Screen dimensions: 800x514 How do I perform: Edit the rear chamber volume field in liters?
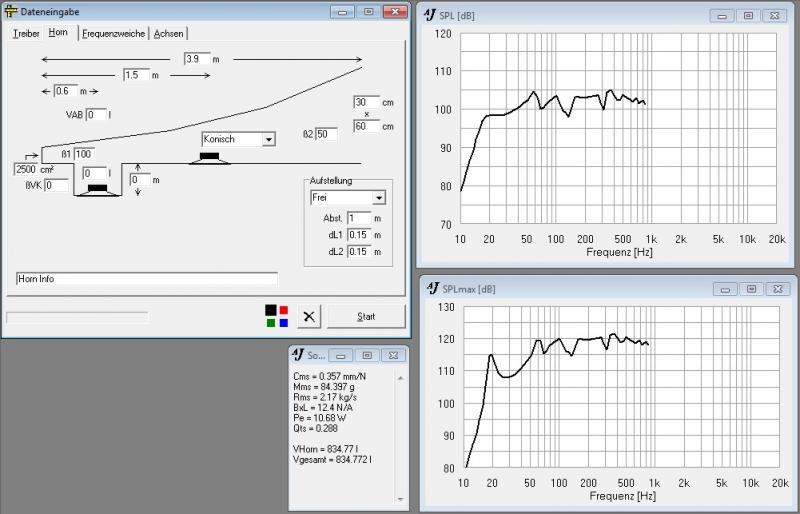pos(95,173)
